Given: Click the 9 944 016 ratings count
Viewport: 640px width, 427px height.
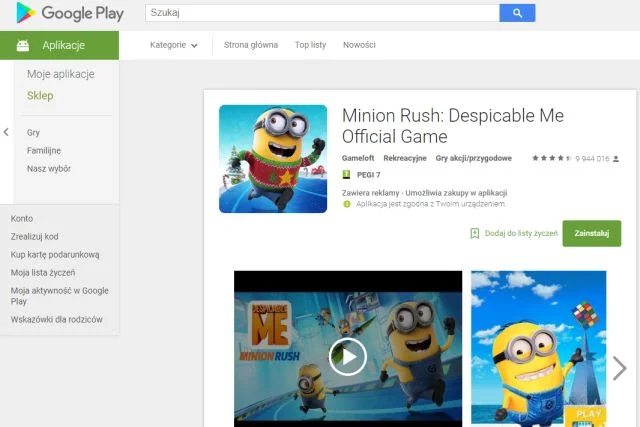Looking at the screenshot, I should (592, 158).
